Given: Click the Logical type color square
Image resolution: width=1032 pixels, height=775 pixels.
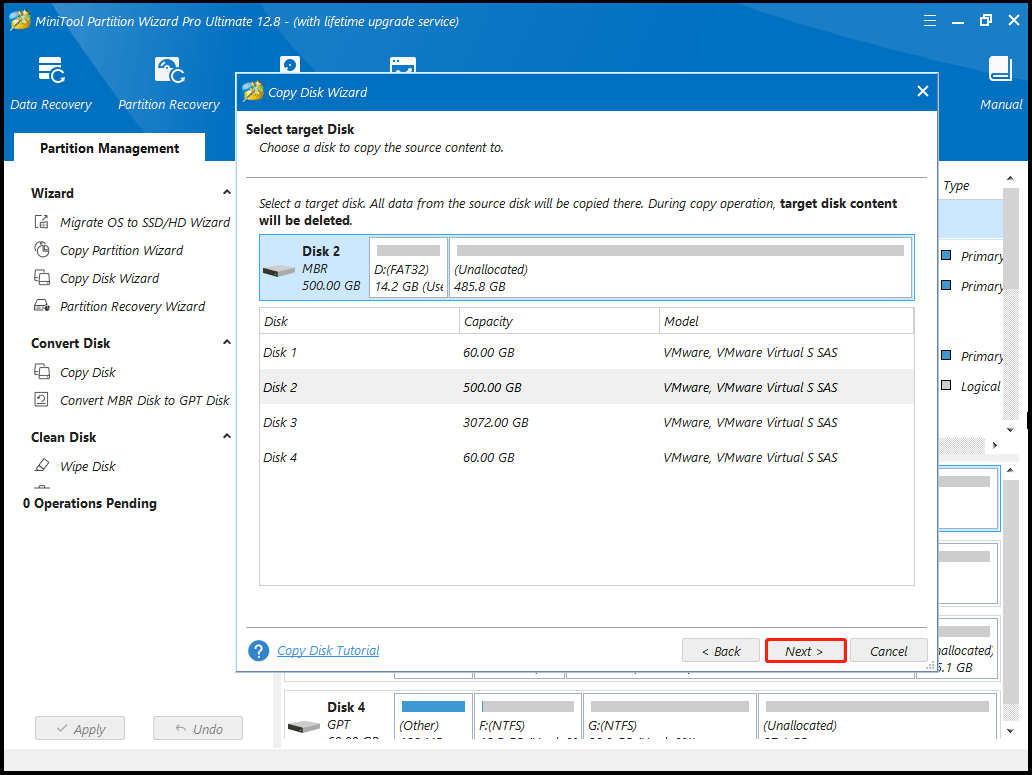Looking at the screenshot, I should click(946, 386).
